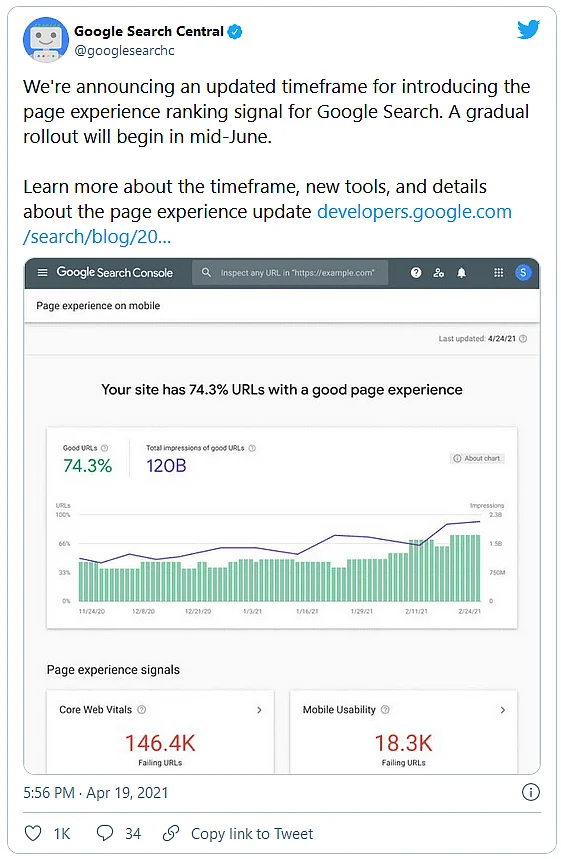Click help icon next to Total impressions
The height and width of the screenshot is (859, 561).
pyautogui.click(x=252, y=448)
